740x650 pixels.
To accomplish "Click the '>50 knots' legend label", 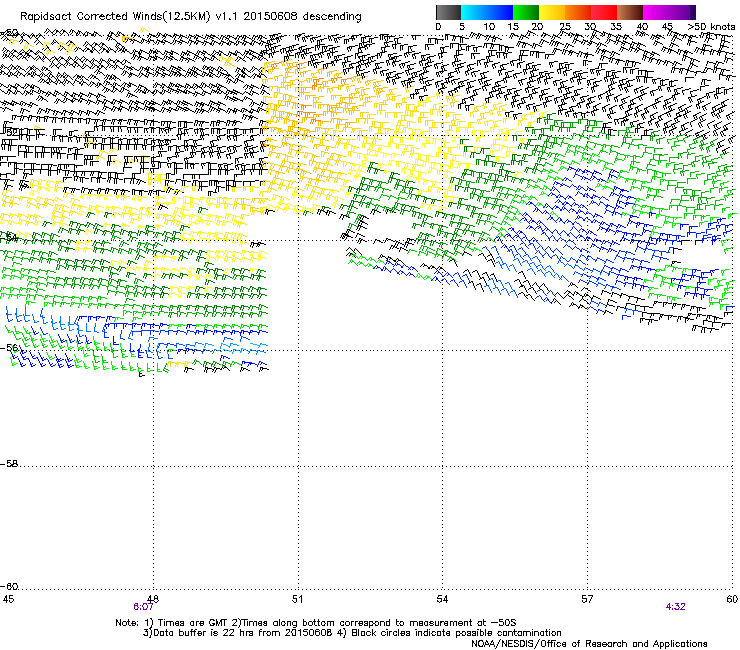I will point(711,27).
